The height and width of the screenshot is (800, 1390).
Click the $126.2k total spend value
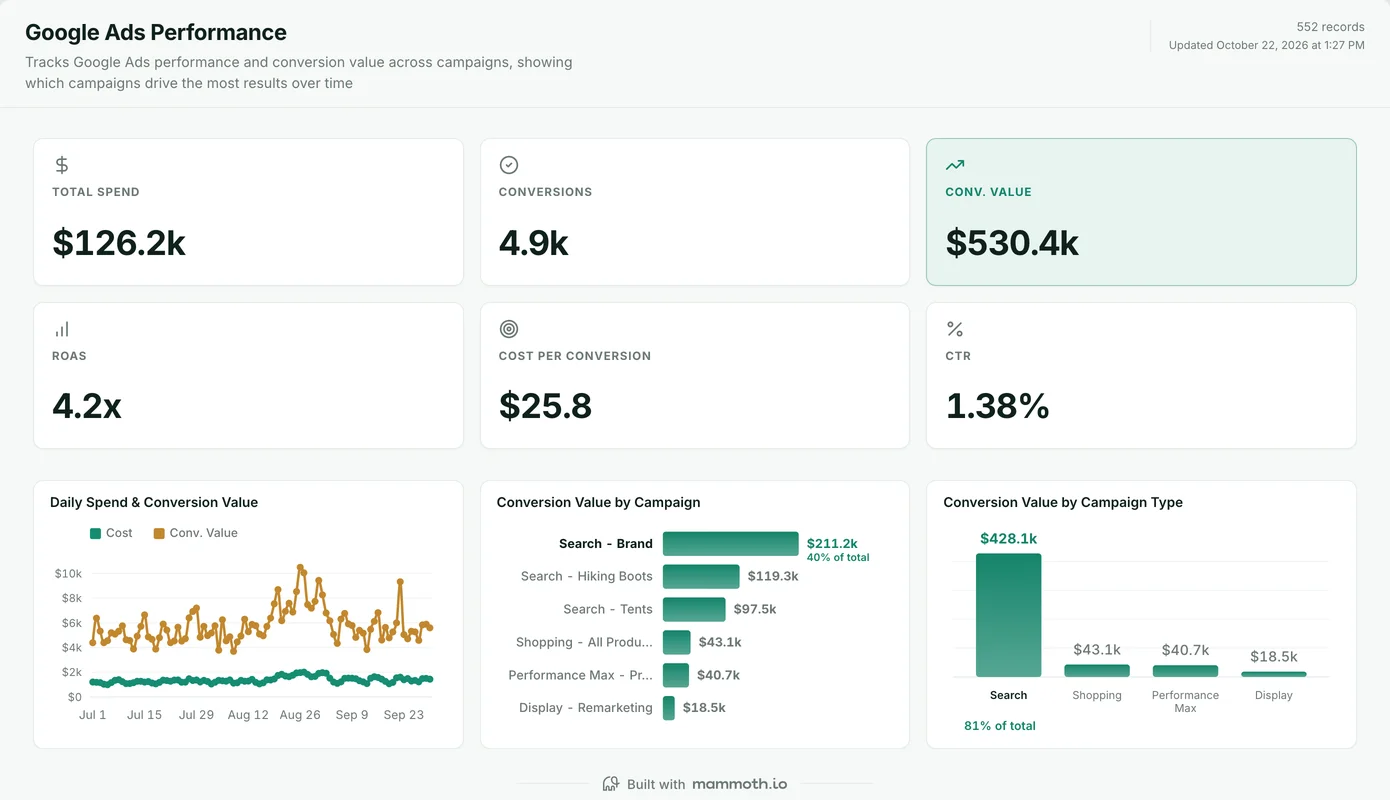tap(119, 243)
